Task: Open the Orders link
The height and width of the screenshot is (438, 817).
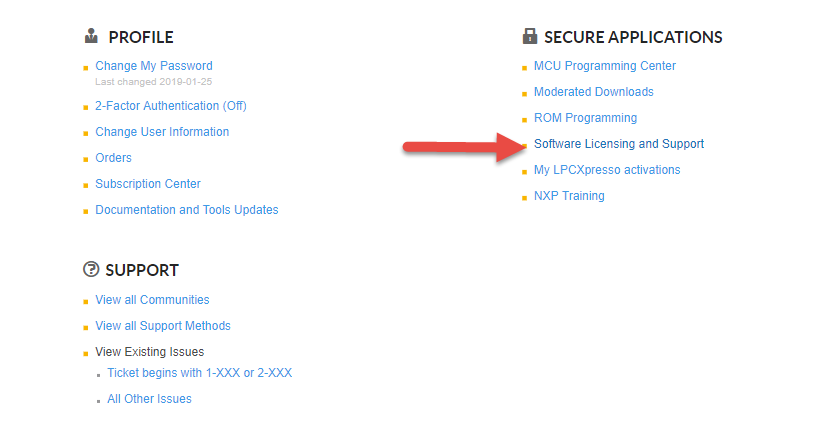Action: click(x=113, y=158)
